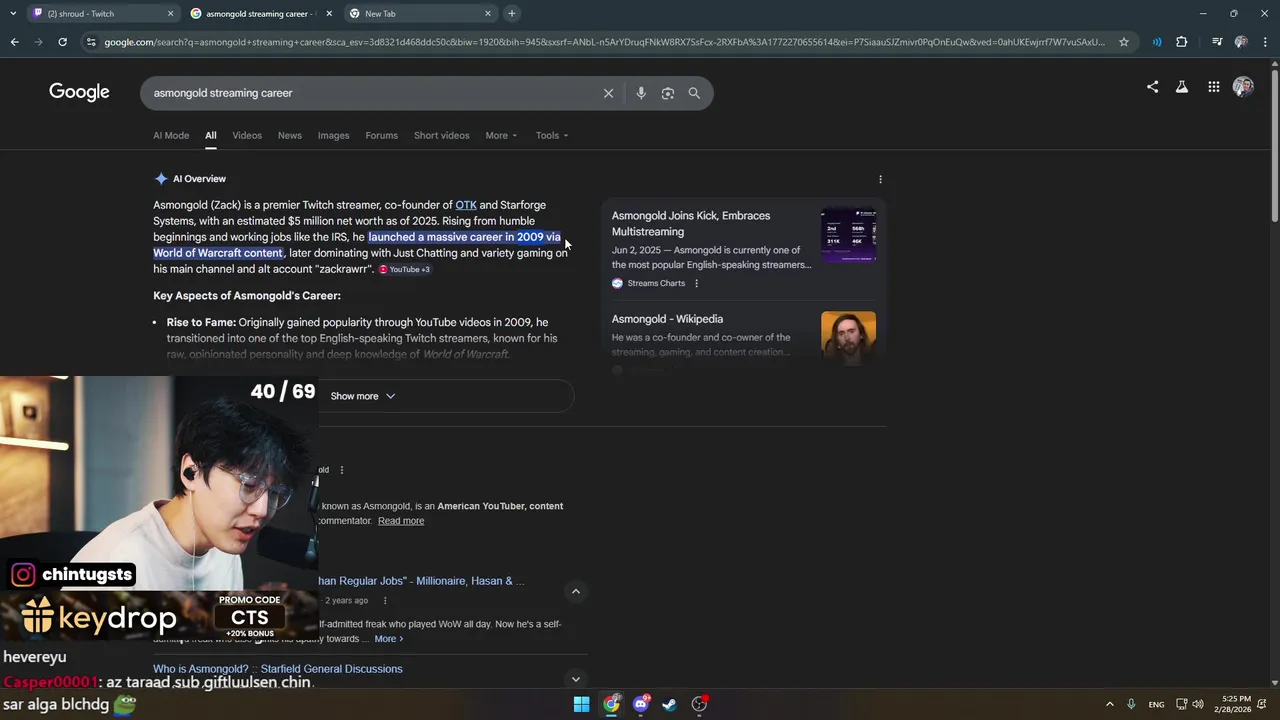
Task: Open the OTK link in AI Overview
Action: tap(466, 205)
